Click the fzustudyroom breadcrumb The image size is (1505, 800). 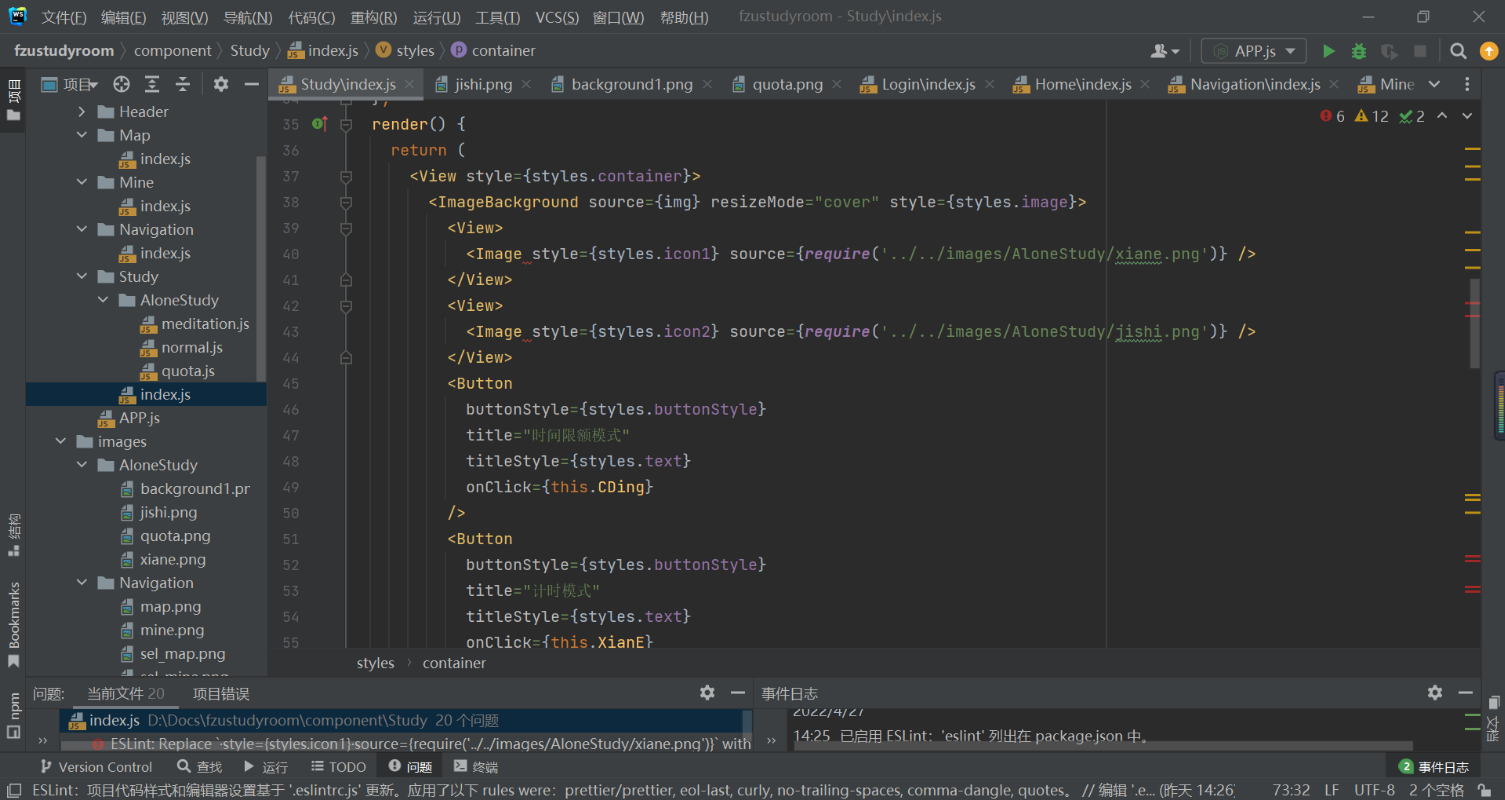pos(64,51)
